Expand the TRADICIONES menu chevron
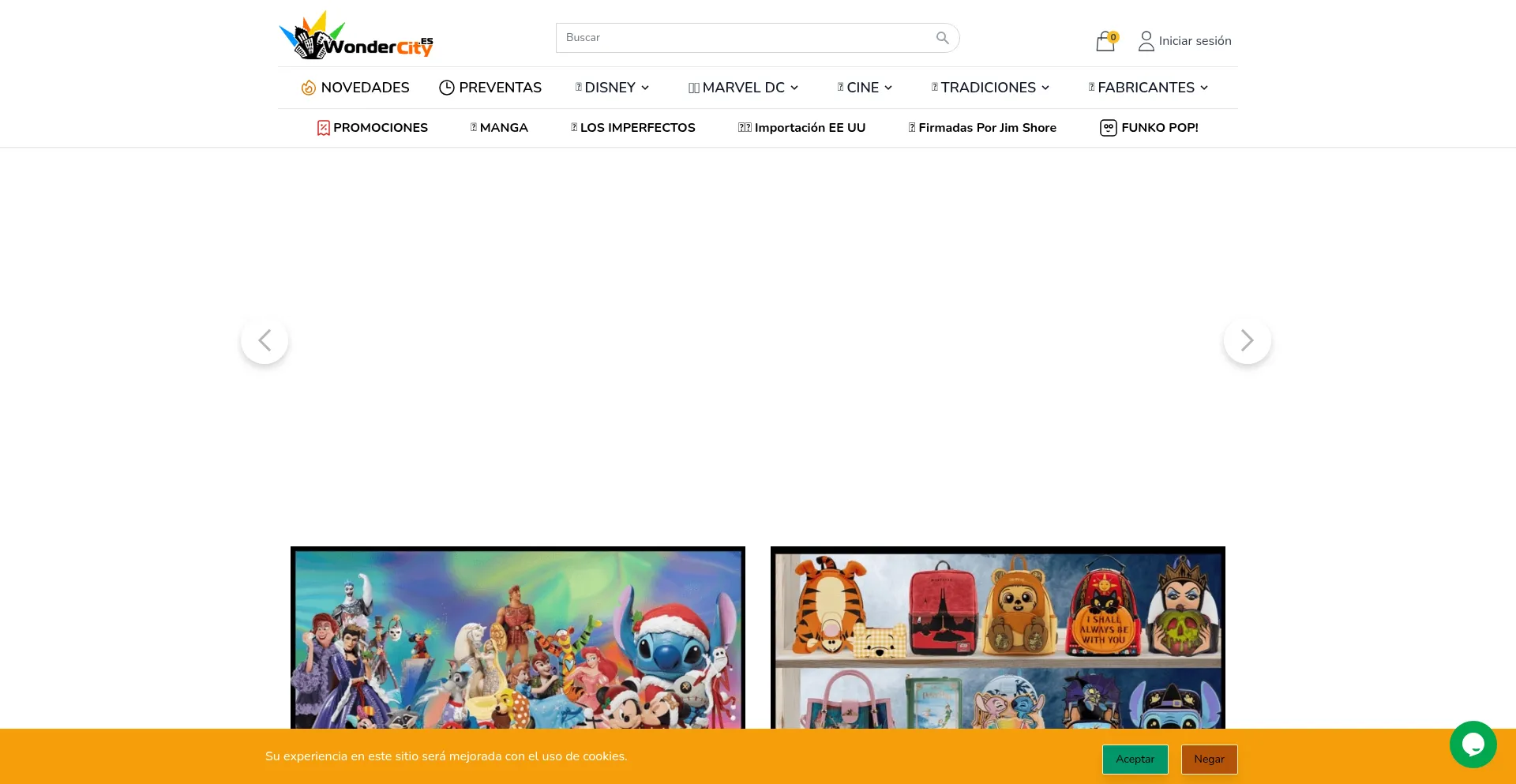Viewport: 1516px width, 784px height. (1045, 88)
